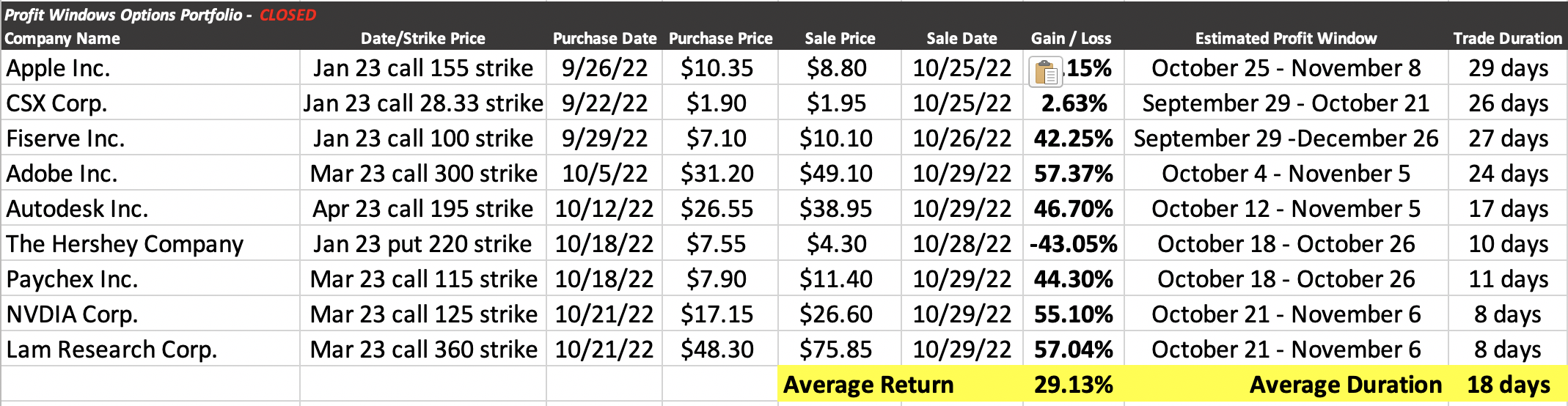Click the "Sale Date" column header
The width and height of the screenshot is (1568, 406).
(961, 39)
